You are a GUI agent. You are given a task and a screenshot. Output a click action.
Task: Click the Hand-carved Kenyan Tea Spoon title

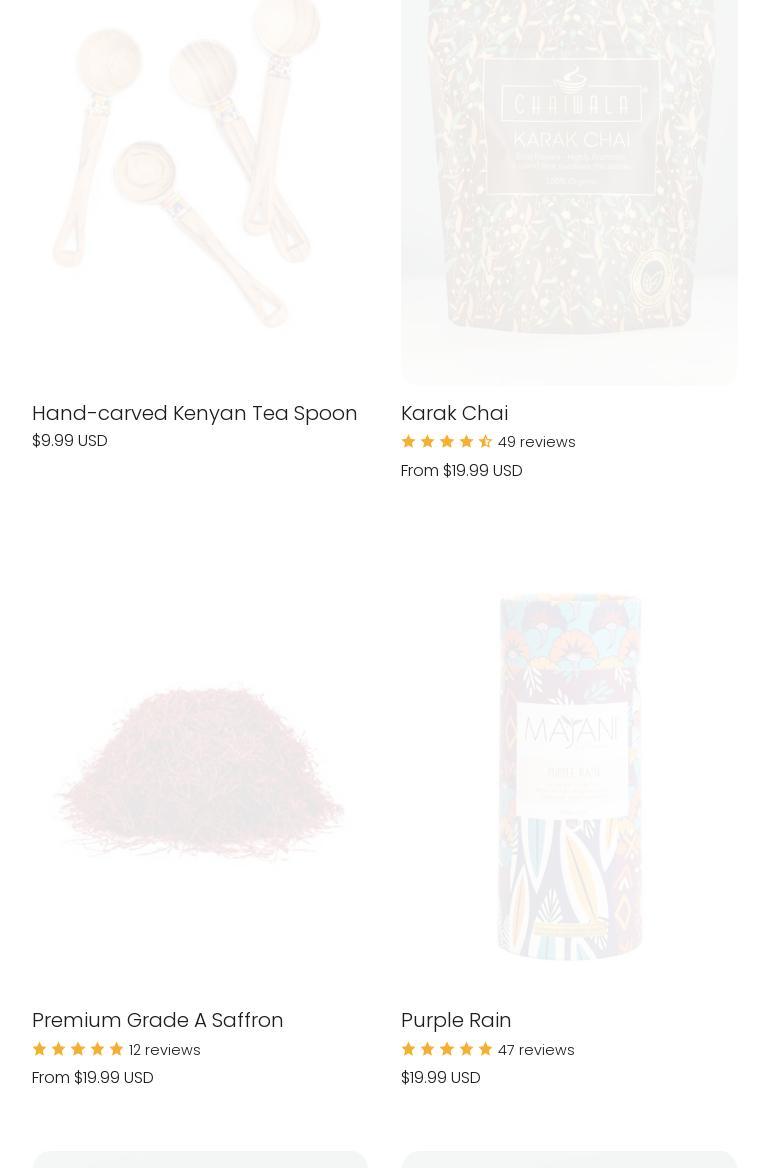194,413
